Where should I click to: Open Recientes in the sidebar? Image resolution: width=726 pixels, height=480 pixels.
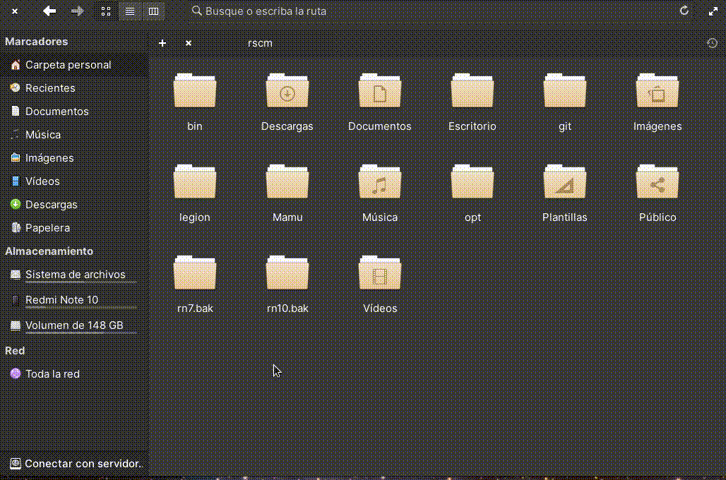pos(74,88)
